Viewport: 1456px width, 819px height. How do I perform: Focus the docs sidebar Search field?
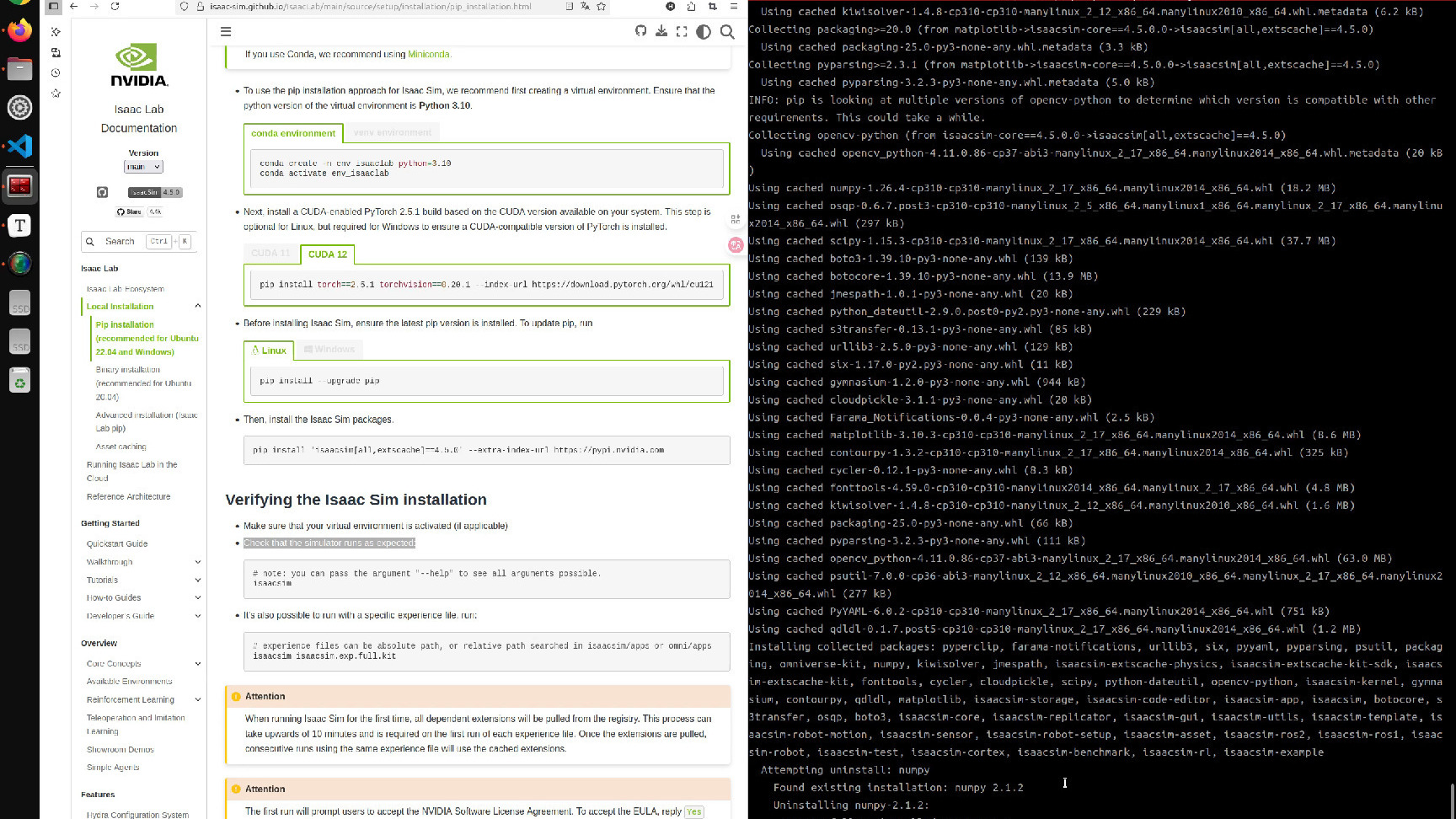[x=139, y=241]
